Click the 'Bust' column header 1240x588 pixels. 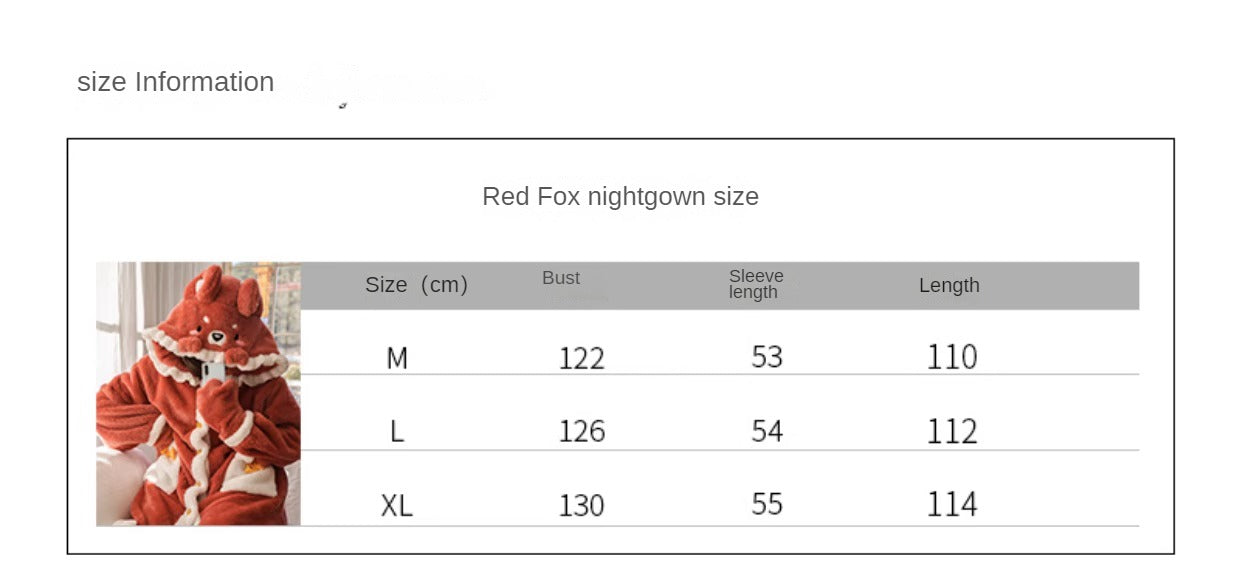coord(561,278)
